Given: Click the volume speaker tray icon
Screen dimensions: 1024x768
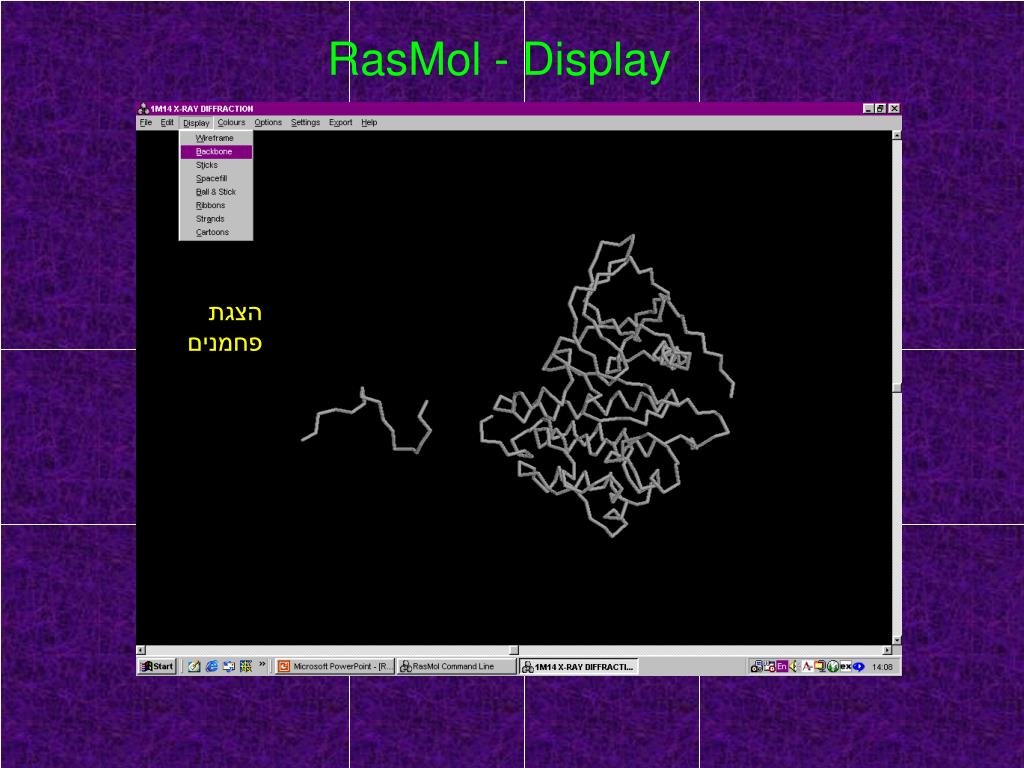Looking at the screenshot, I should tap(793, 666).
